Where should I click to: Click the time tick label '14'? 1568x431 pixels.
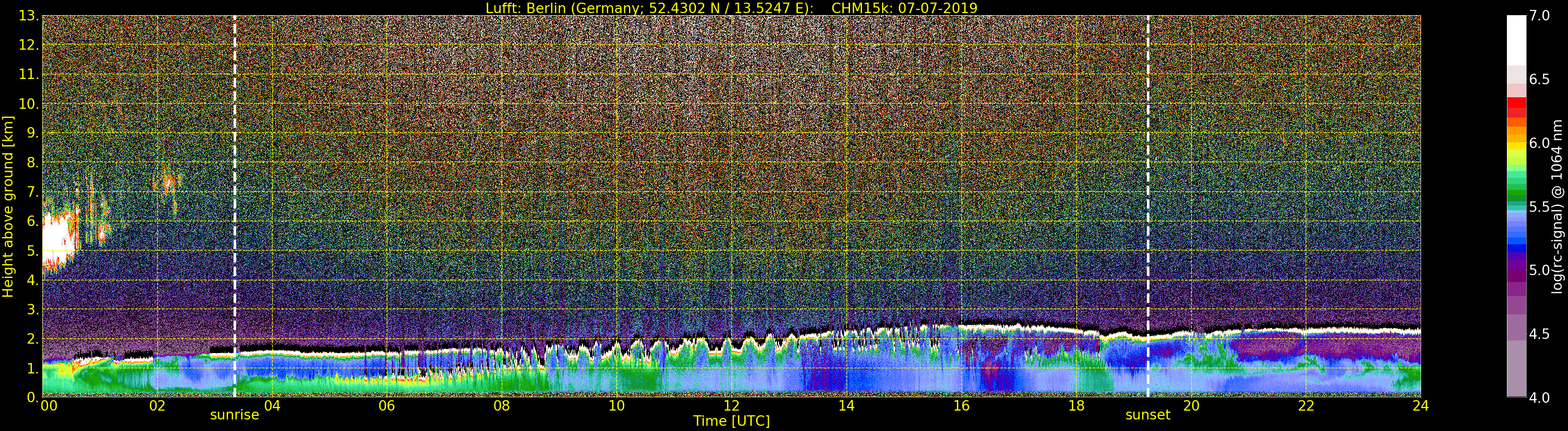coord(846,406)
